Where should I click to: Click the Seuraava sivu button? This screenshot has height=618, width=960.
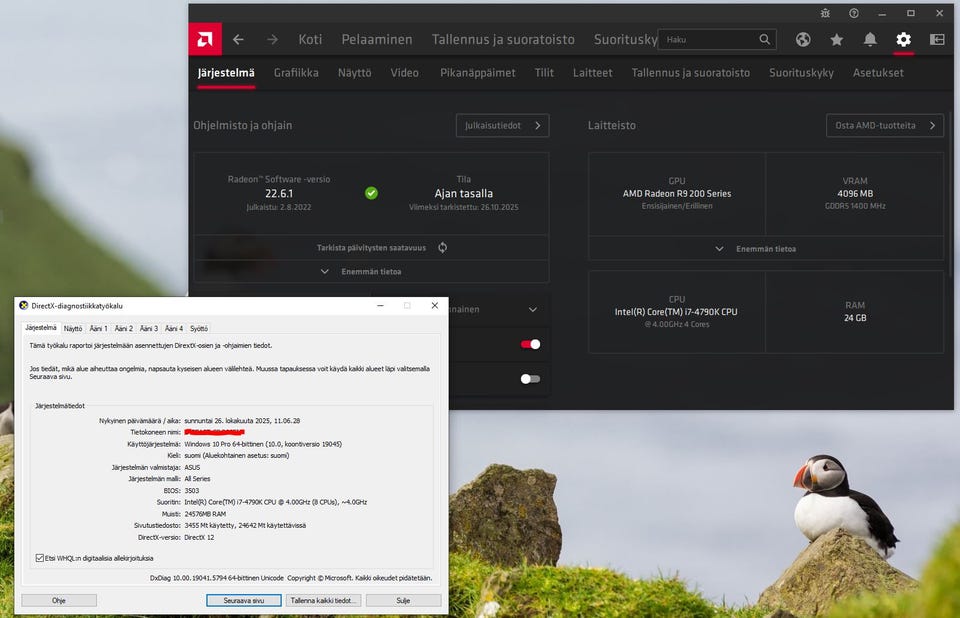point(244,600)
